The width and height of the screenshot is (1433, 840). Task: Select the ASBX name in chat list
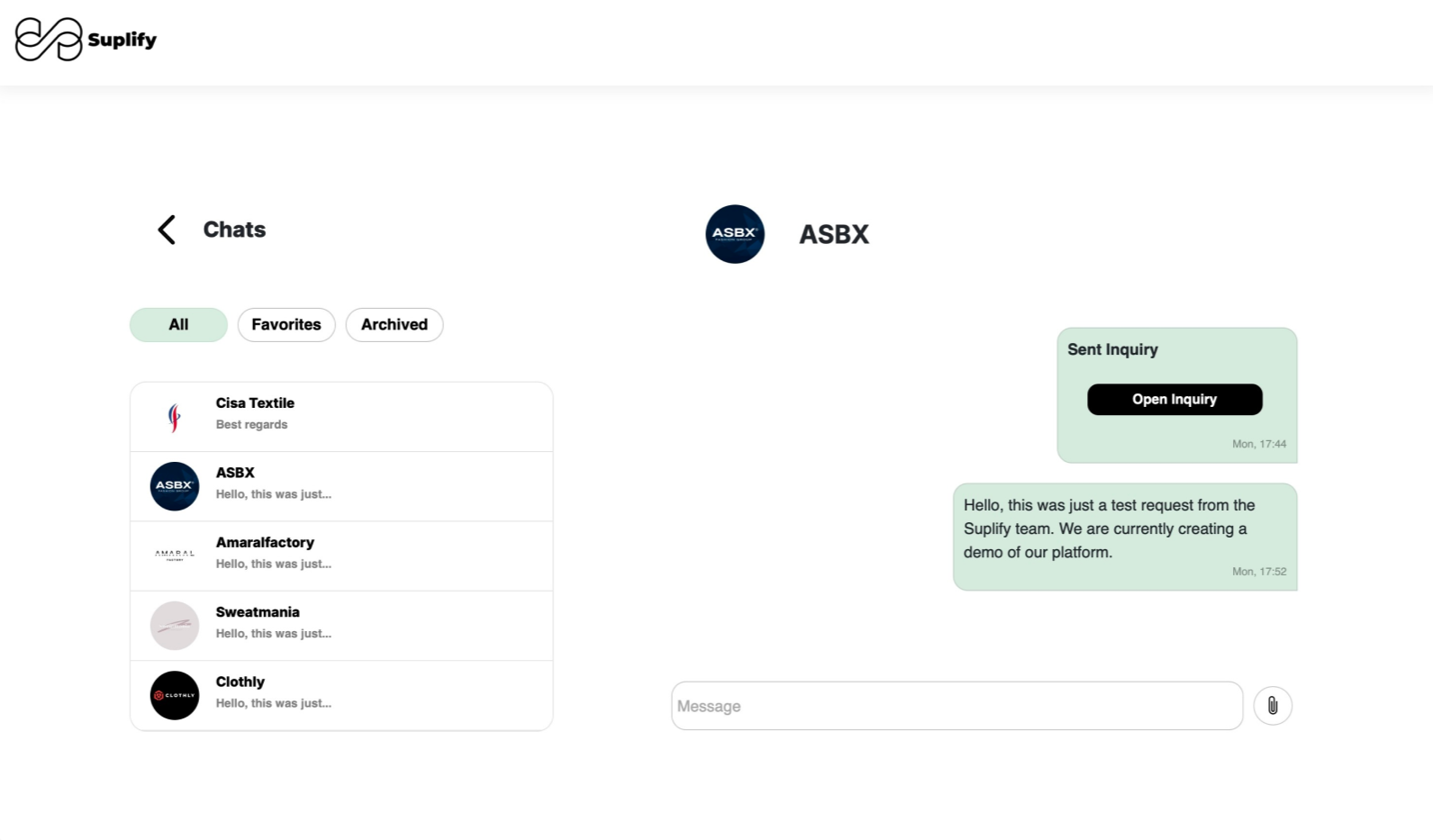[235, 473]
